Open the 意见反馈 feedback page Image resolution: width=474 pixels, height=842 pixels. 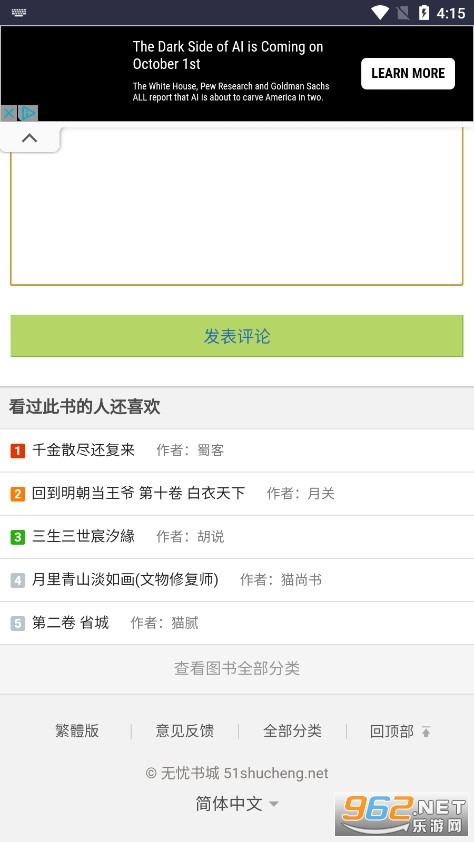click(x=185, y=731)
